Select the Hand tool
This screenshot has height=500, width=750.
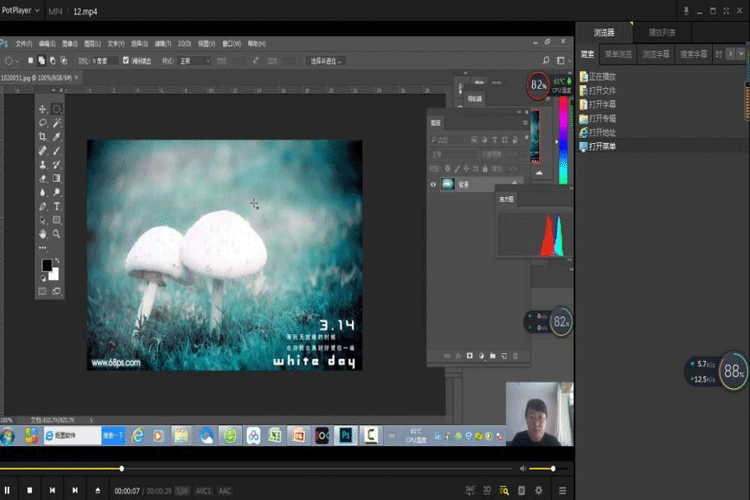click(42, 234)
